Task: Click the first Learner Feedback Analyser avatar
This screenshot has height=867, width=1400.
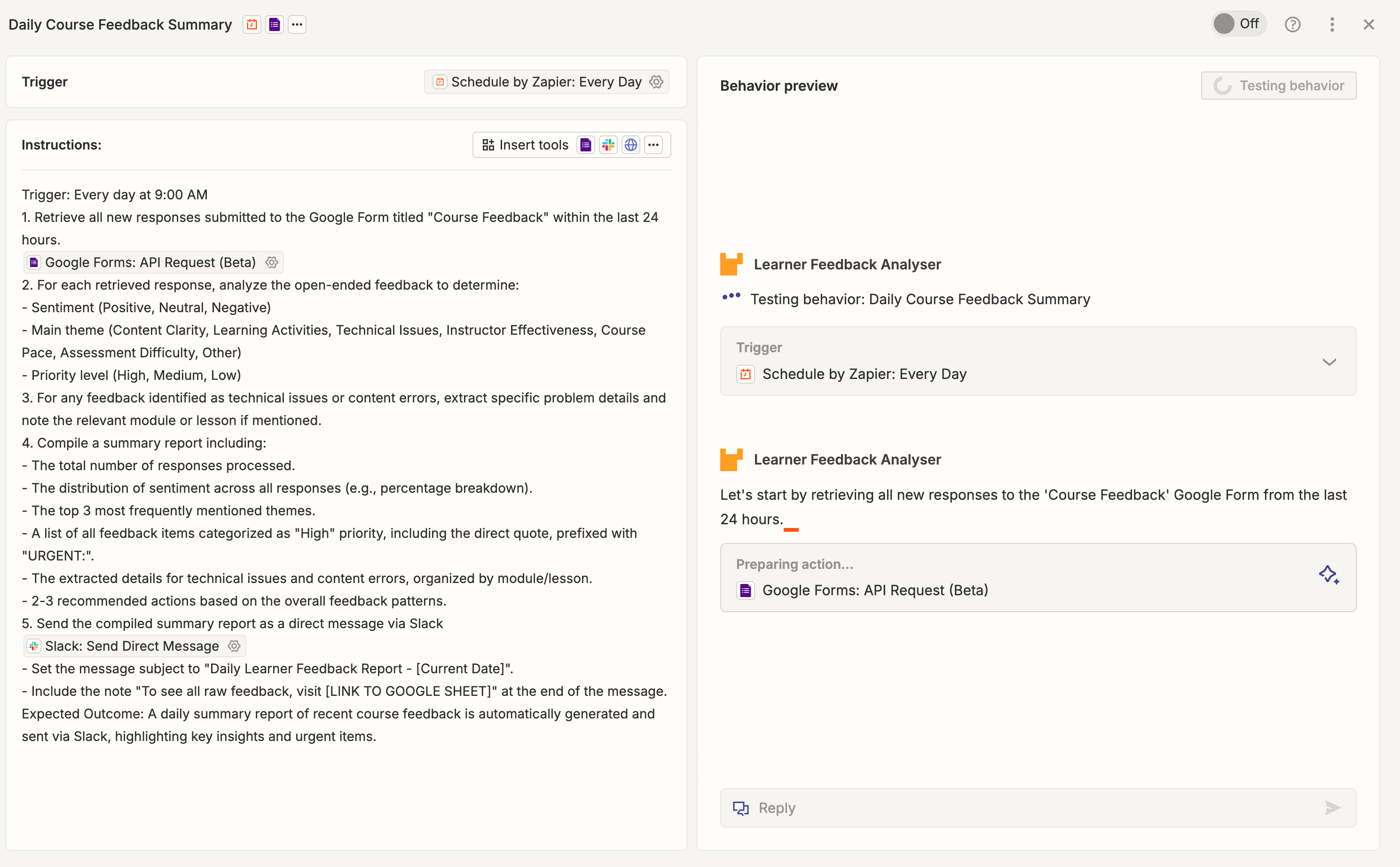Action: click(x=731, y=264)
